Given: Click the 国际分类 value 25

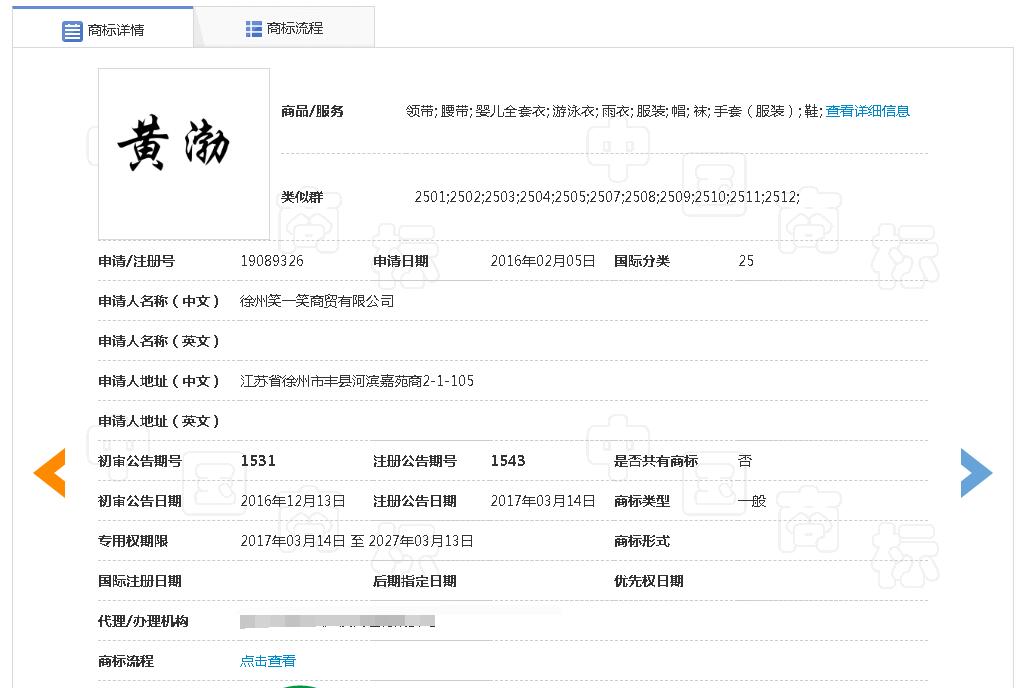Looking at the screenshot, I should point(746,261).
